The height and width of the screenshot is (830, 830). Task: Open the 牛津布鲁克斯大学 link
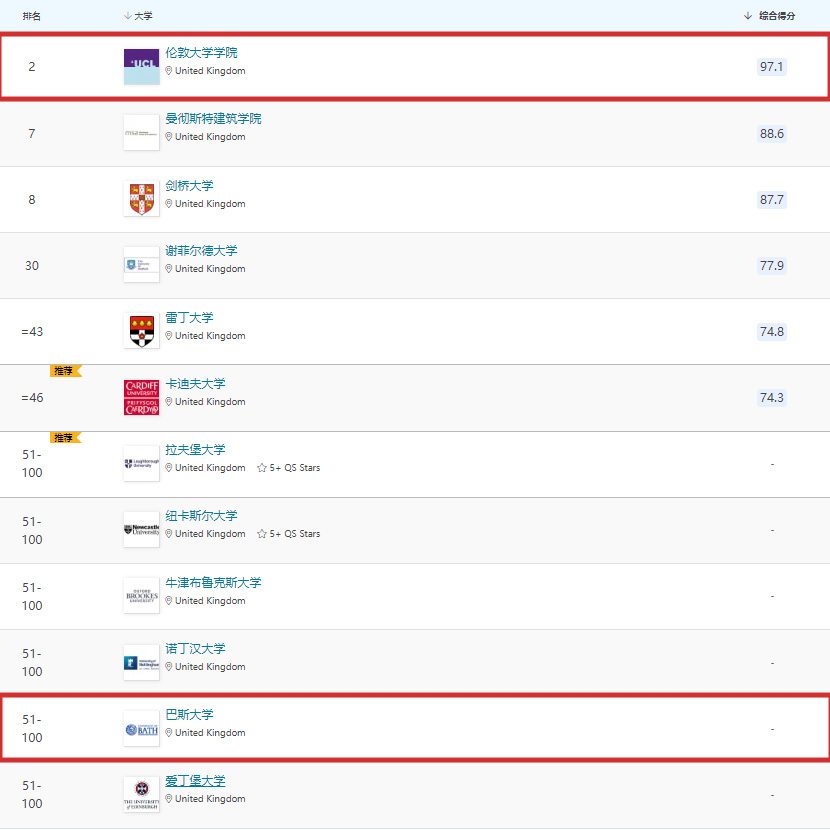(213, 583)
